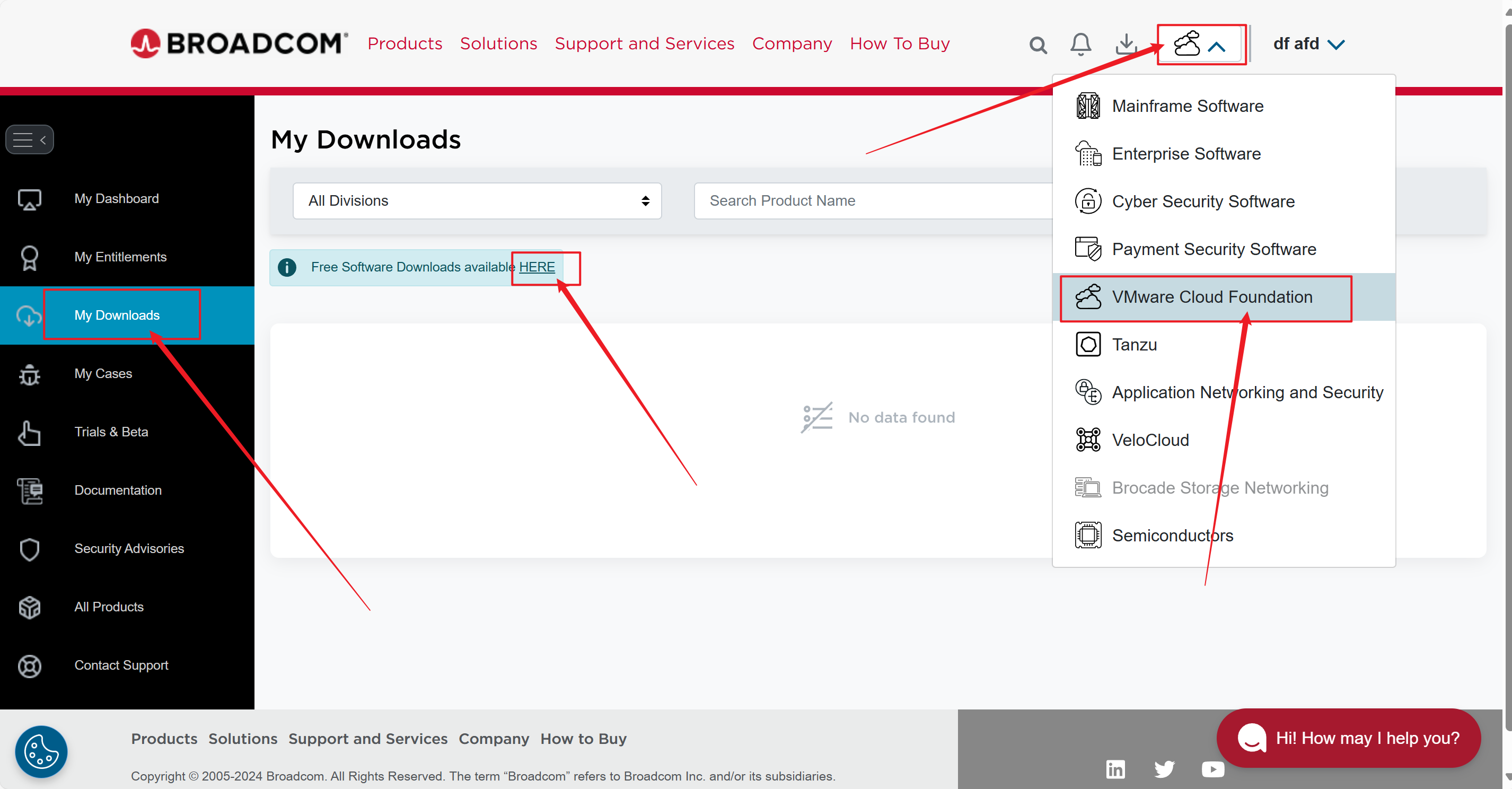Open the YouTube icon in footer
The width and height of the screenshot is (1512, 789).
[x=1212, y=768]
